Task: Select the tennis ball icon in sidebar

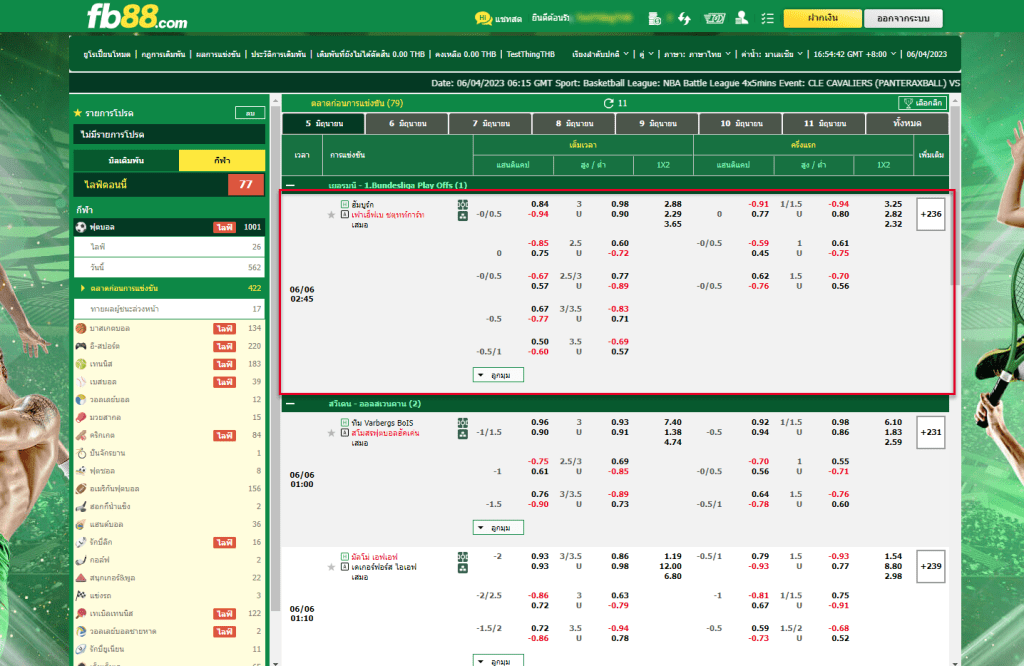Action: (x=81, y=364)
